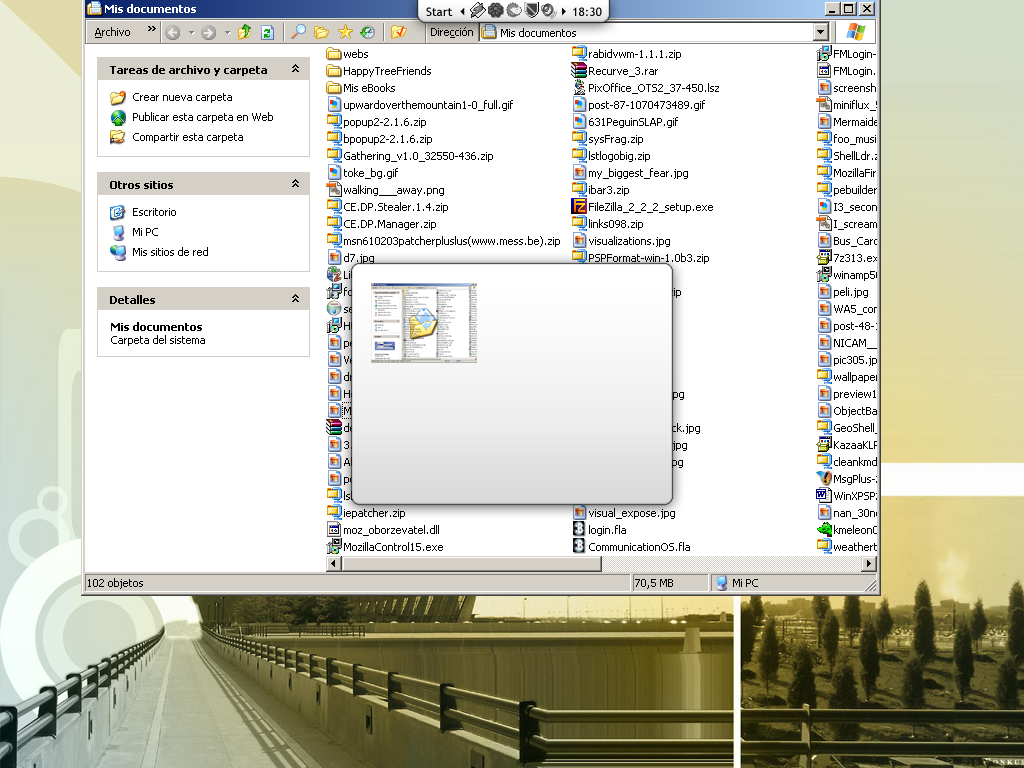Open the Search magnifier in the toolbar
This screenshot has height=768, width=1024.
point(298,32)
